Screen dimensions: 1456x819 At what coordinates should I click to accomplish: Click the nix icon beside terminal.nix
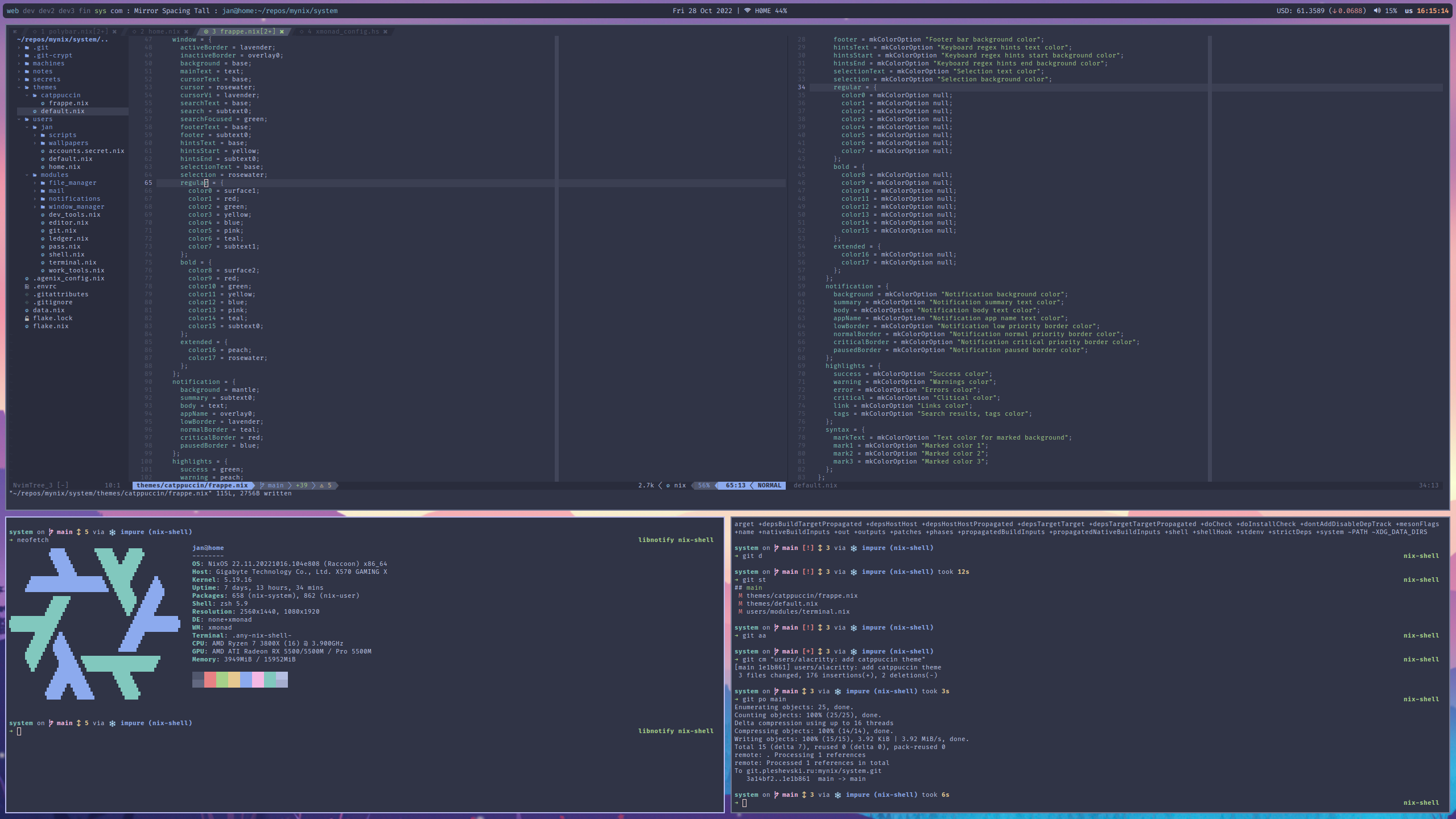tap(43, 263)
